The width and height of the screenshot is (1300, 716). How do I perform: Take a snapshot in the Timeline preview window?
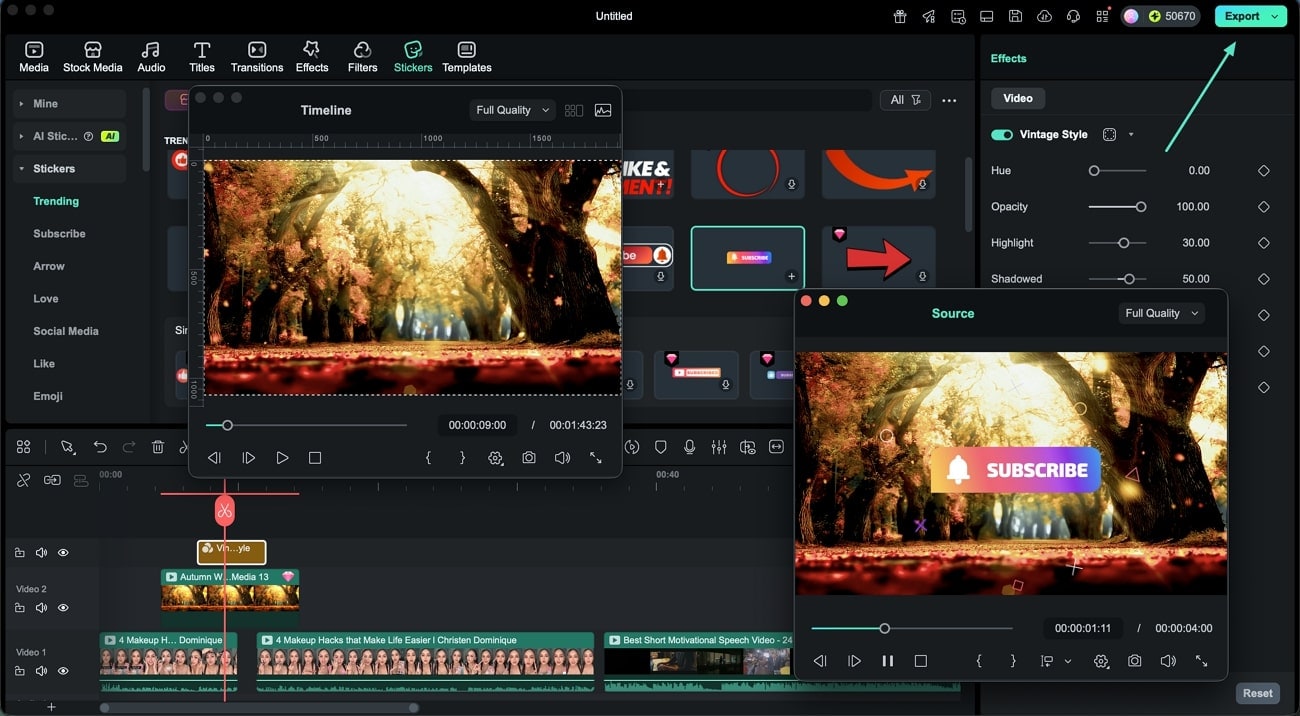[x=529, y=457]
